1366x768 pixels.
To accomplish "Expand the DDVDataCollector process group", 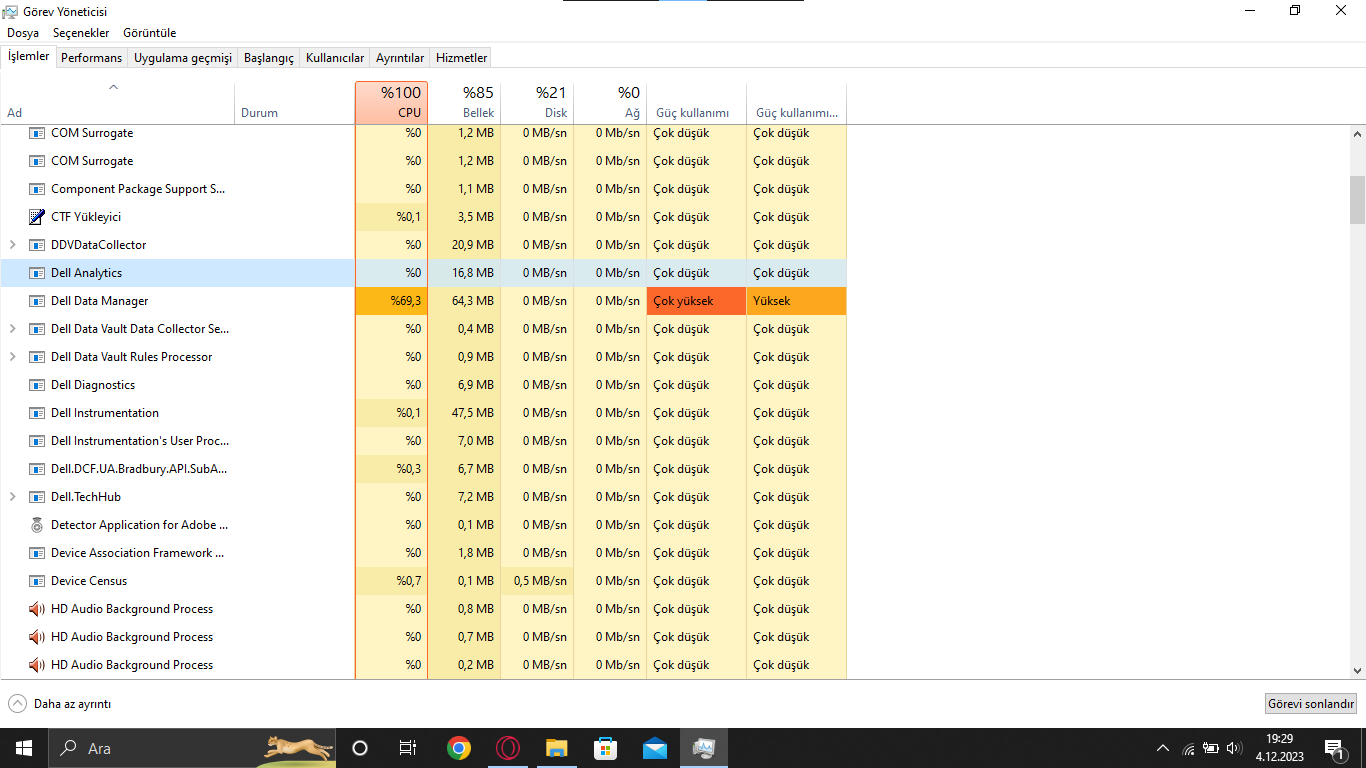I will [x=12, y=245].
